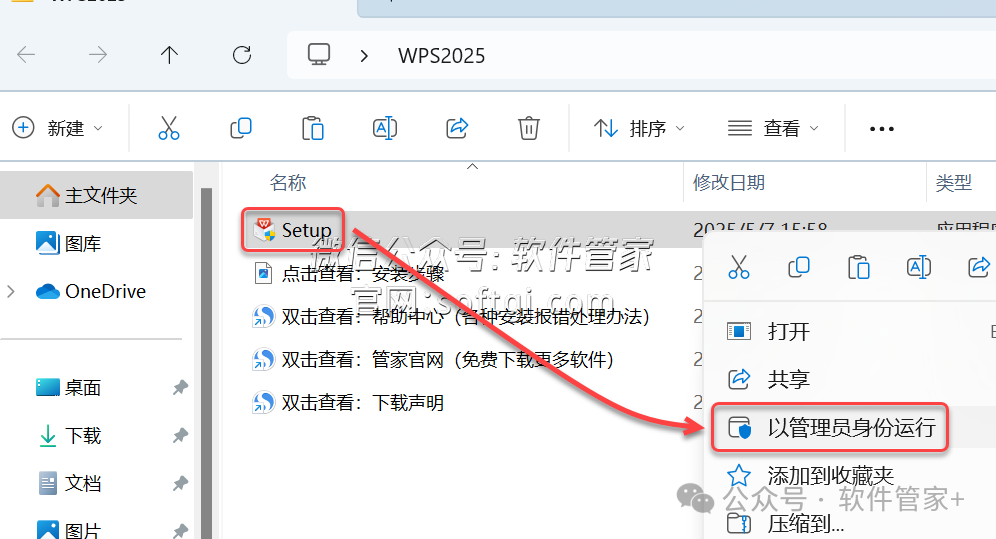Refresh the current folder view
The image size is (996, 539).
pyautogui.click(x=242, y=55)
